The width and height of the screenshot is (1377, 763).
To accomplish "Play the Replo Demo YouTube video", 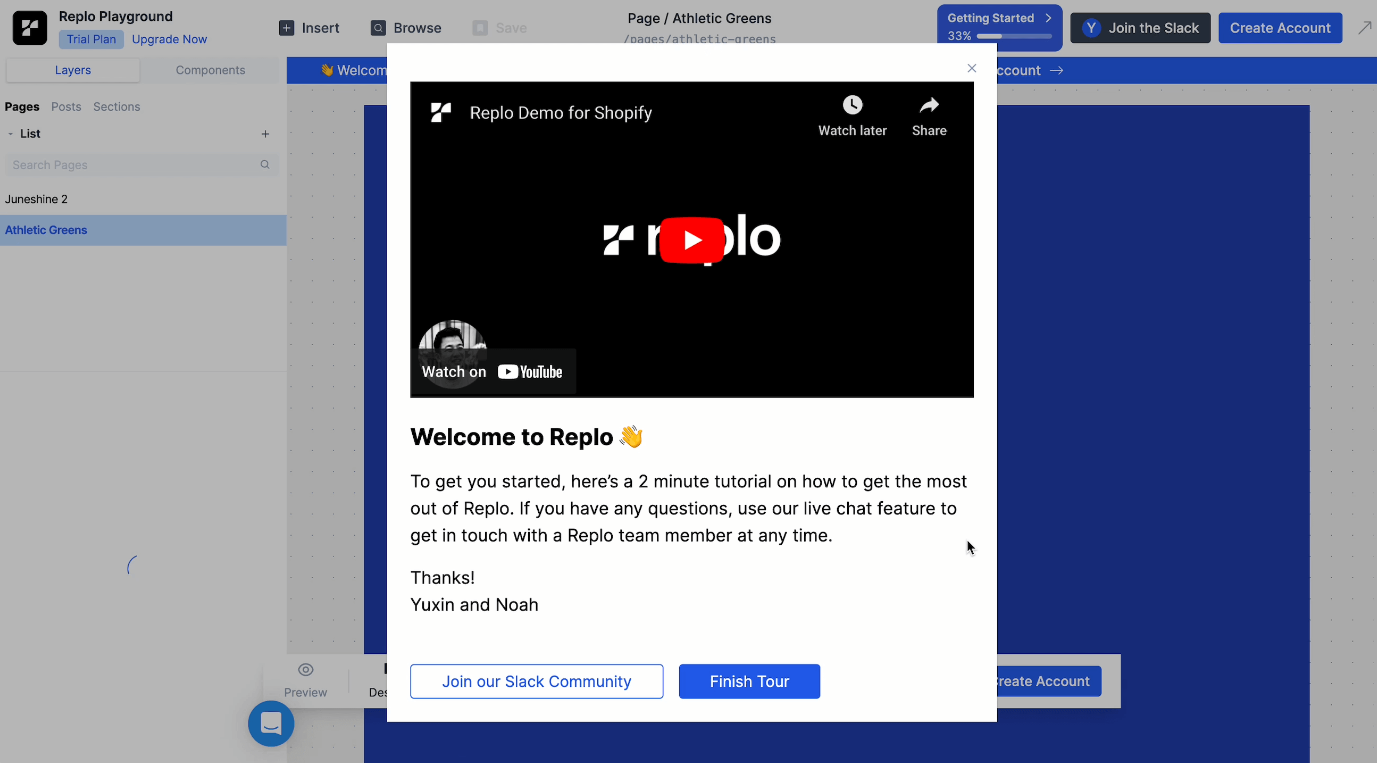I will [x=691, y=240].
